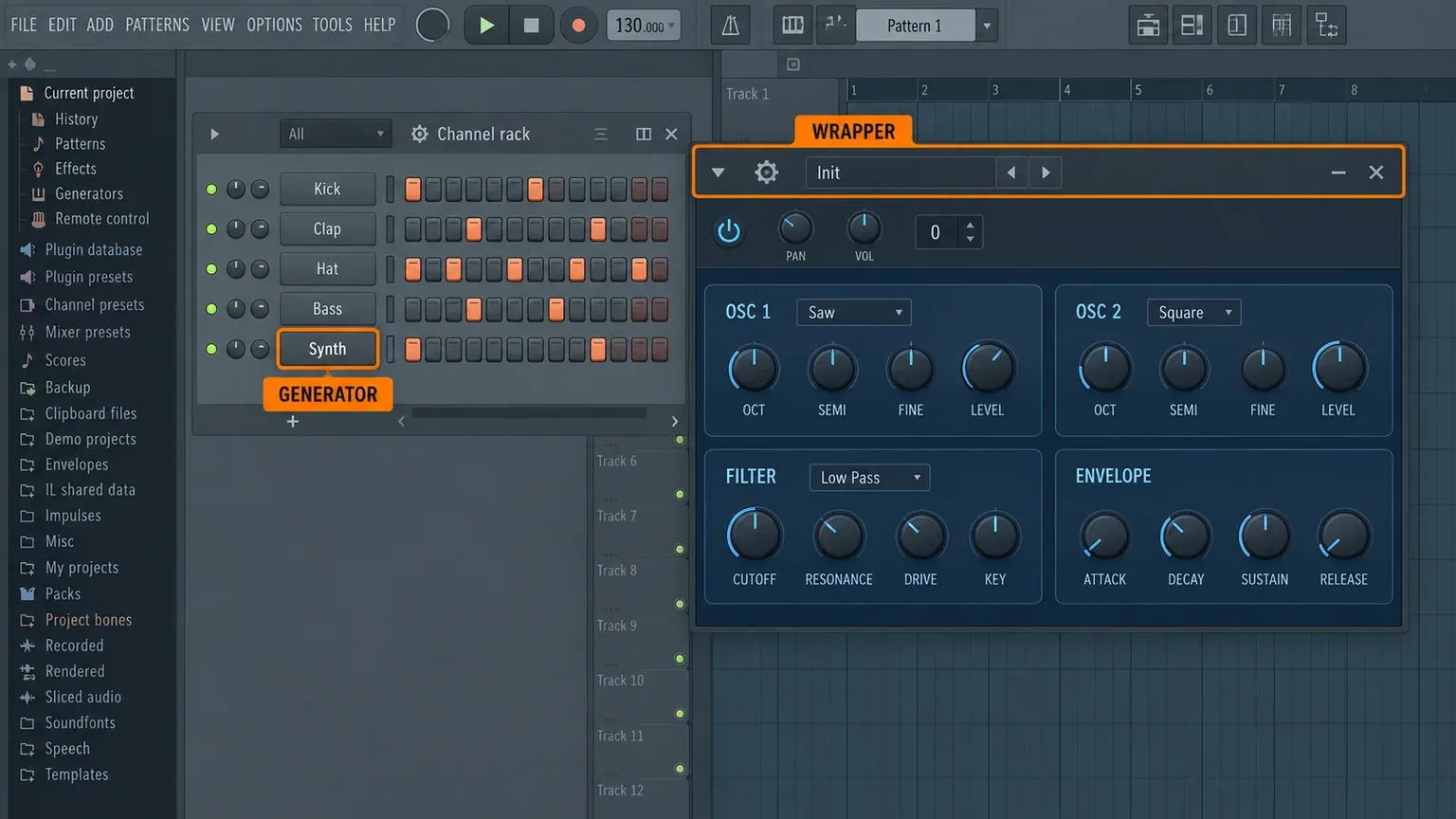The height and width of the screenshot is (819, 1456).
Task: Toggle the plugin power button
Action: (728, 231)
